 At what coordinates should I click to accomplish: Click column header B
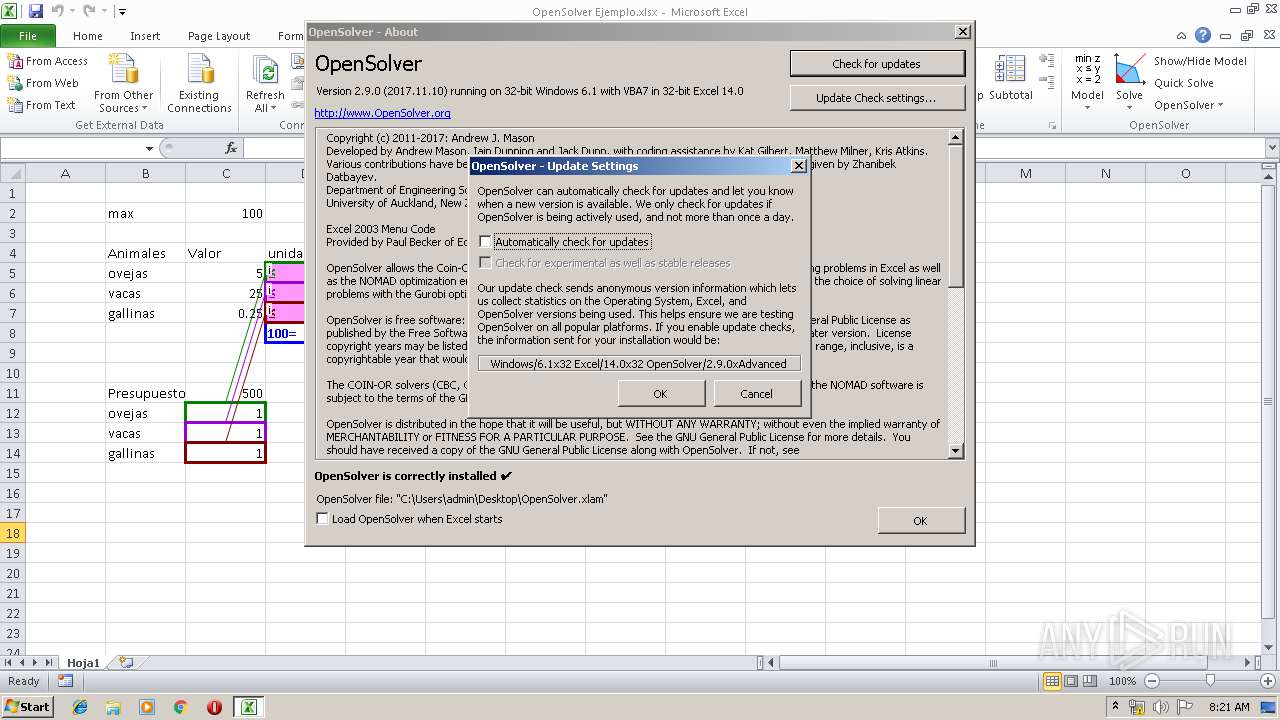[x=145, y=173]
